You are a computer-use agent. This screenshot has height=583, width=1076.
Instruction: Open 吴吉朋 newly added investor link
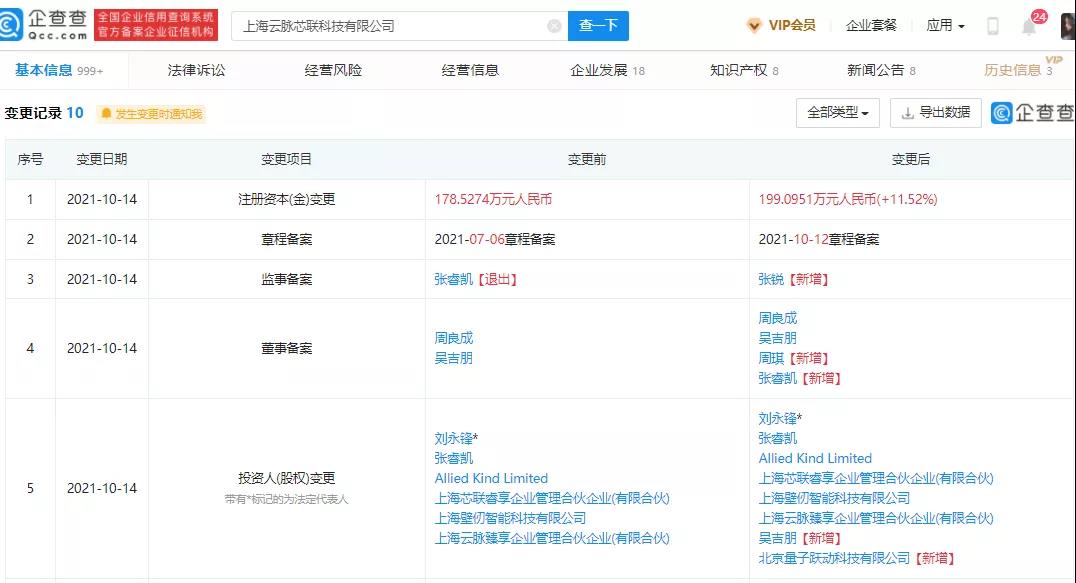click(777, 538)
